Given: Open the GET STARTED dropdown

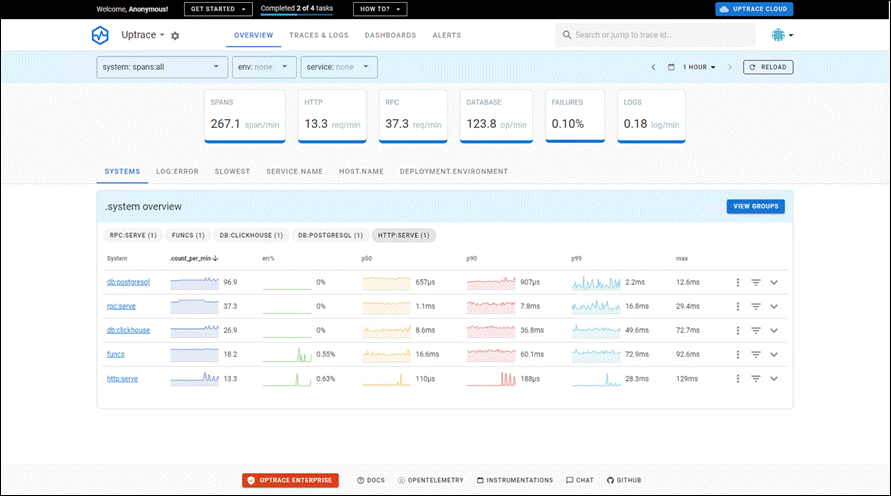Looking at the screenshot, I should point(218,9).
